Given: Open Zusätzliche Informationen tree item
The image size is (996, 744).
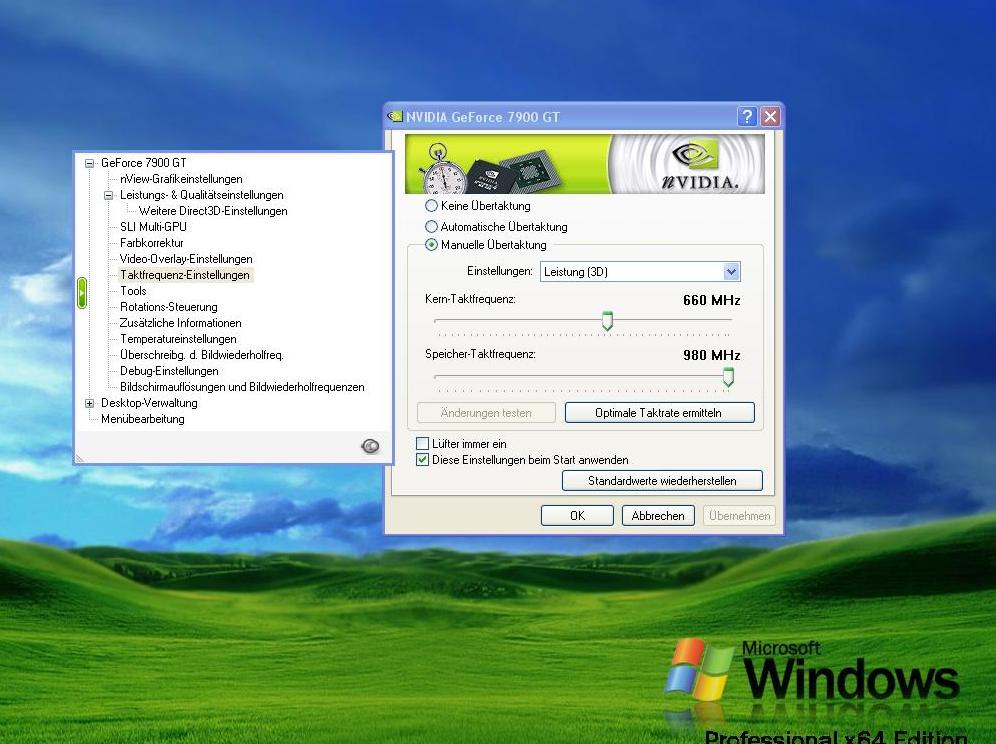Looking at the screenshot, I should 180,323.
